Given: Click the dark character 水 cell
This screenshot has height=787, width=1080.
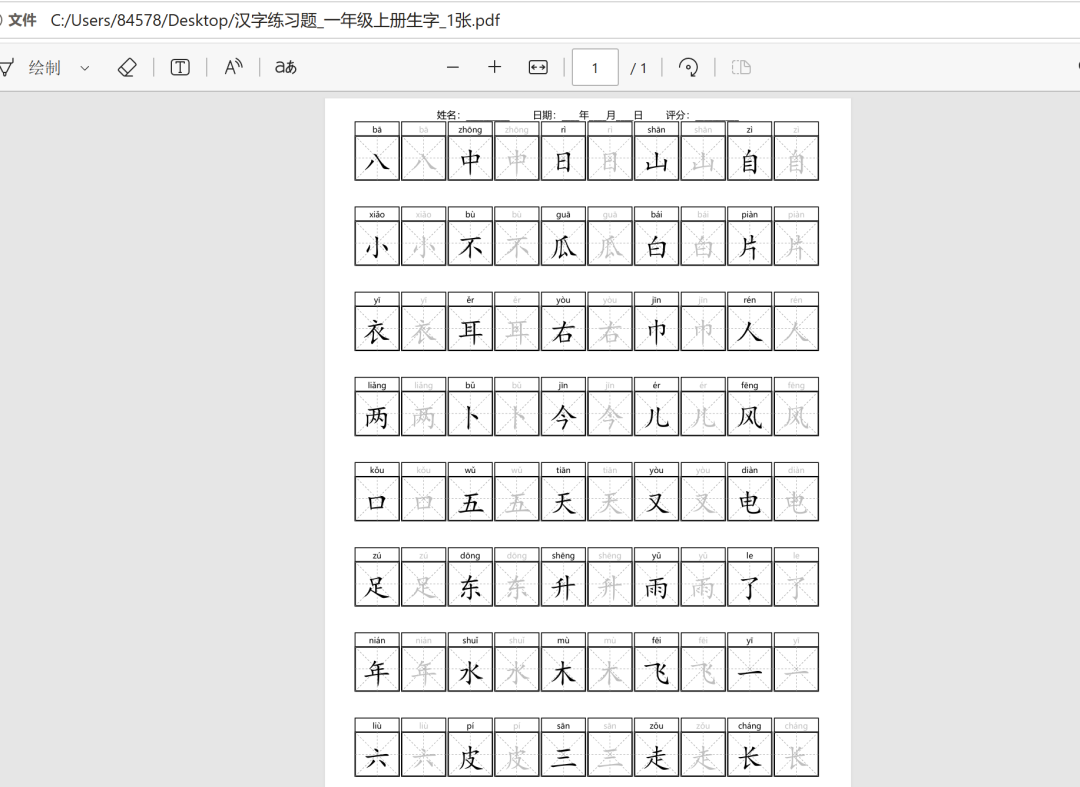Looking at the screenshot, I should point(470,669).
